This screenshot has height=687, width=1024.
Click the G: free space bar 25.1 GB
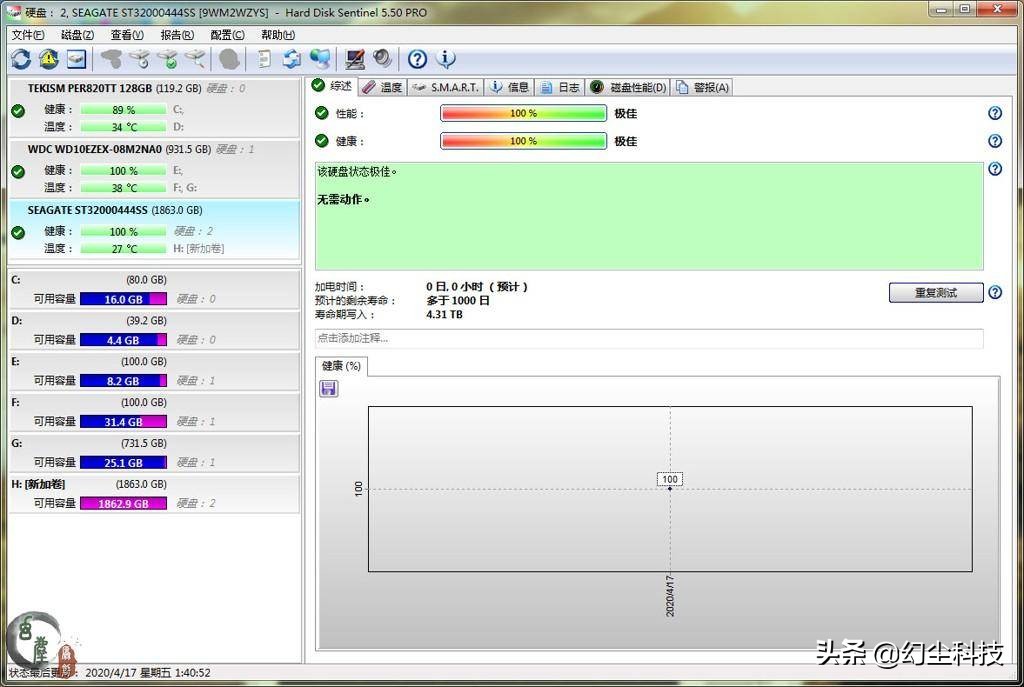[123, 462]
